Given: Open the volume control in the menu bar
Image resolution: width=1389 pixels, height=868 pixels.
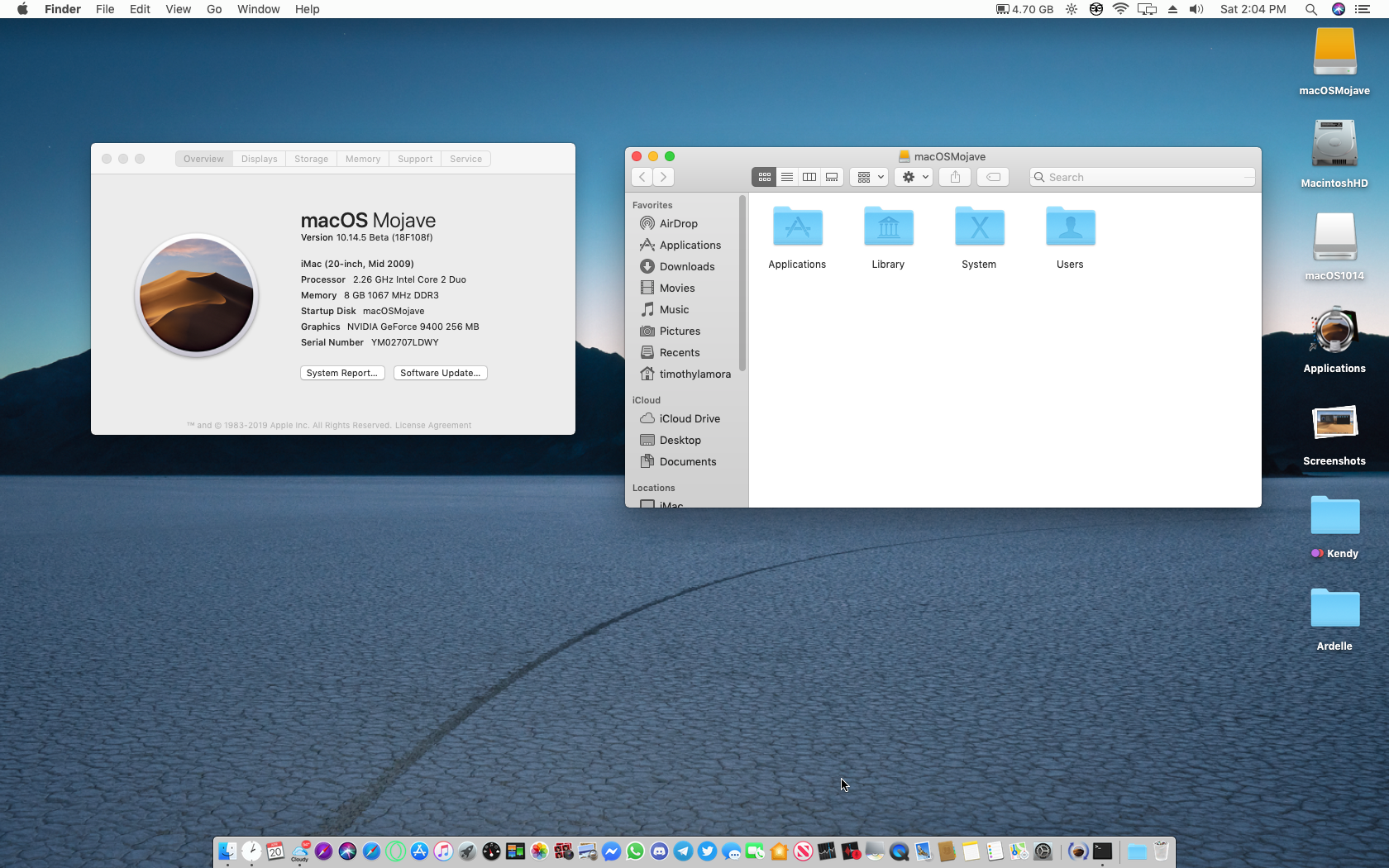Looking at the screenshot, I should click(1196, 9).
